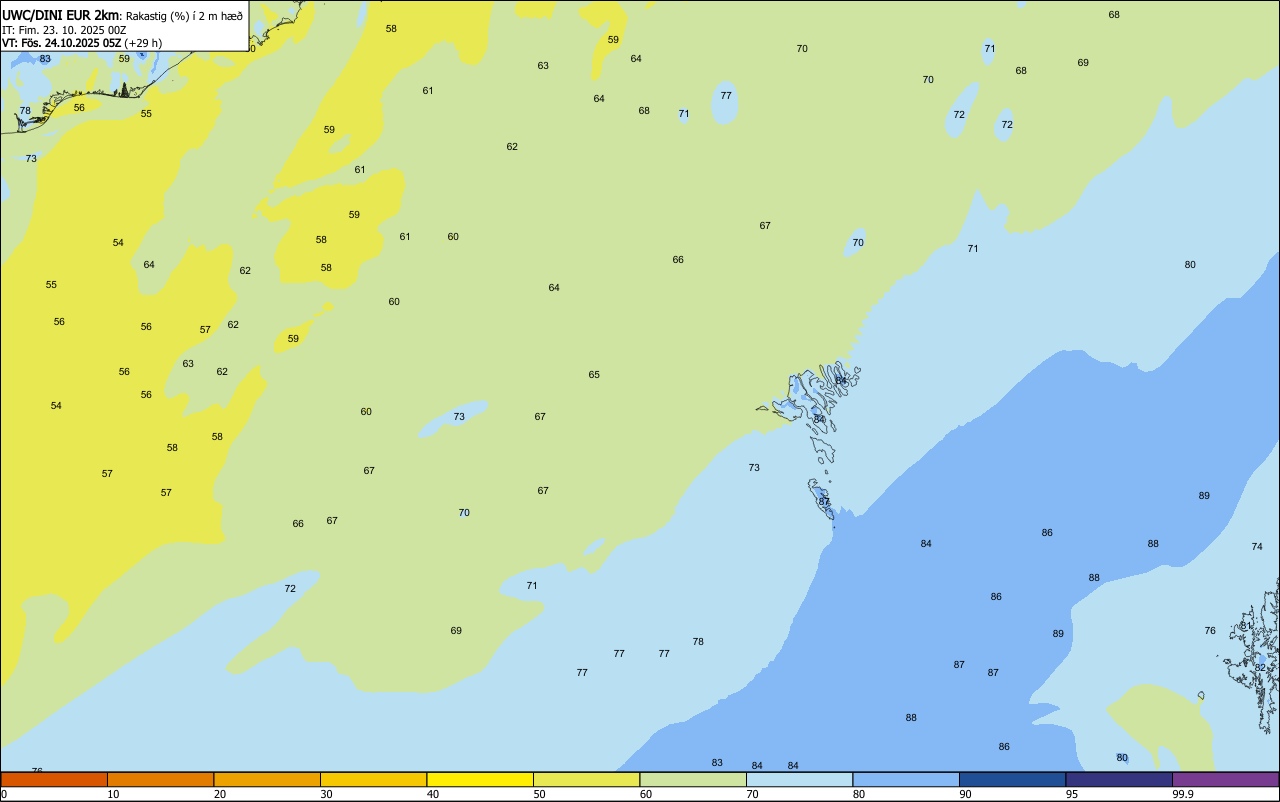Pick the golden 30–40 legend color segment
The image size is (1280, 802).
click(373, 779)
